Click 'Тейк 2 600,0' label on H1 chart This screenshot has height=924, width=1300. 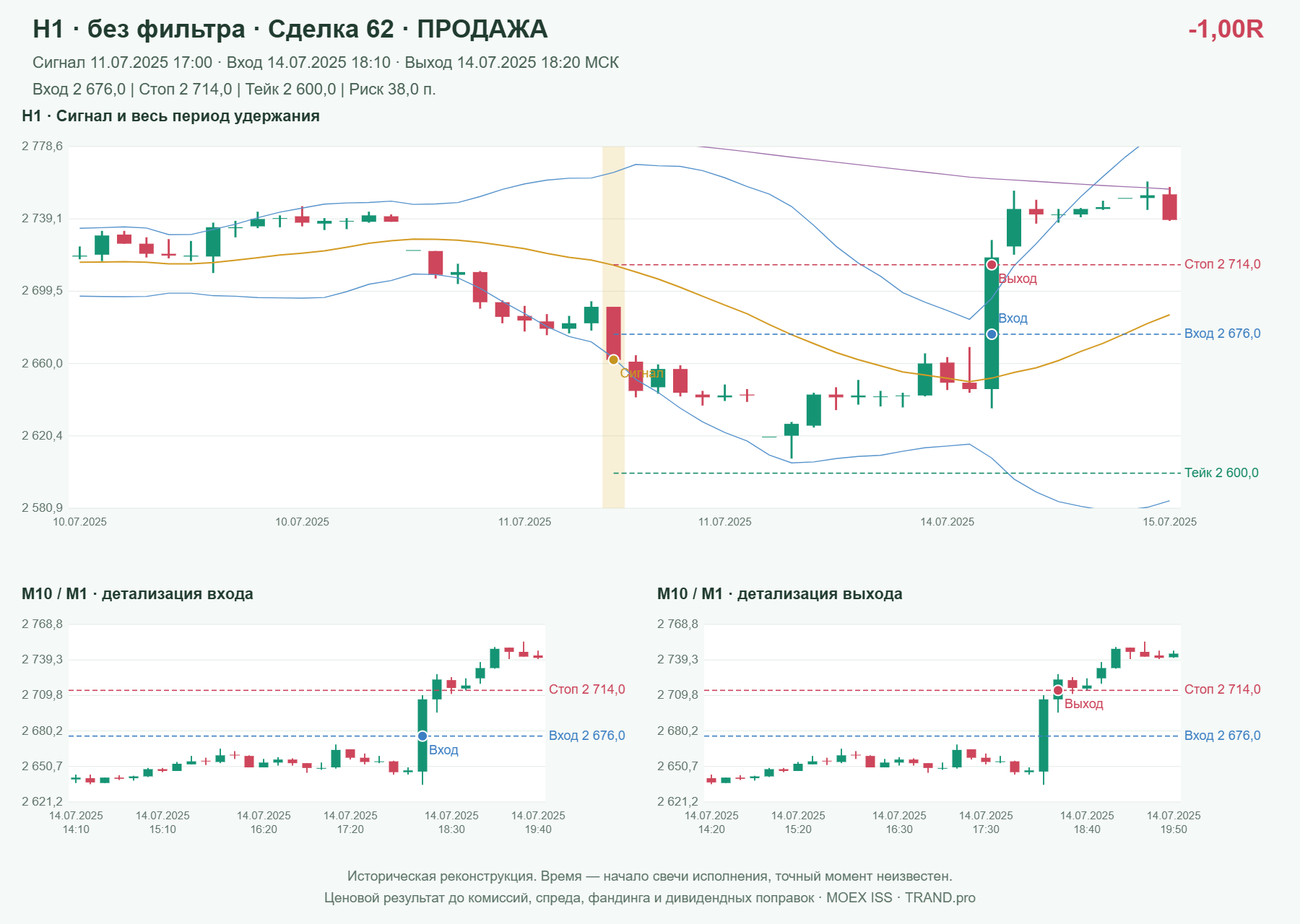[1221, 473]
